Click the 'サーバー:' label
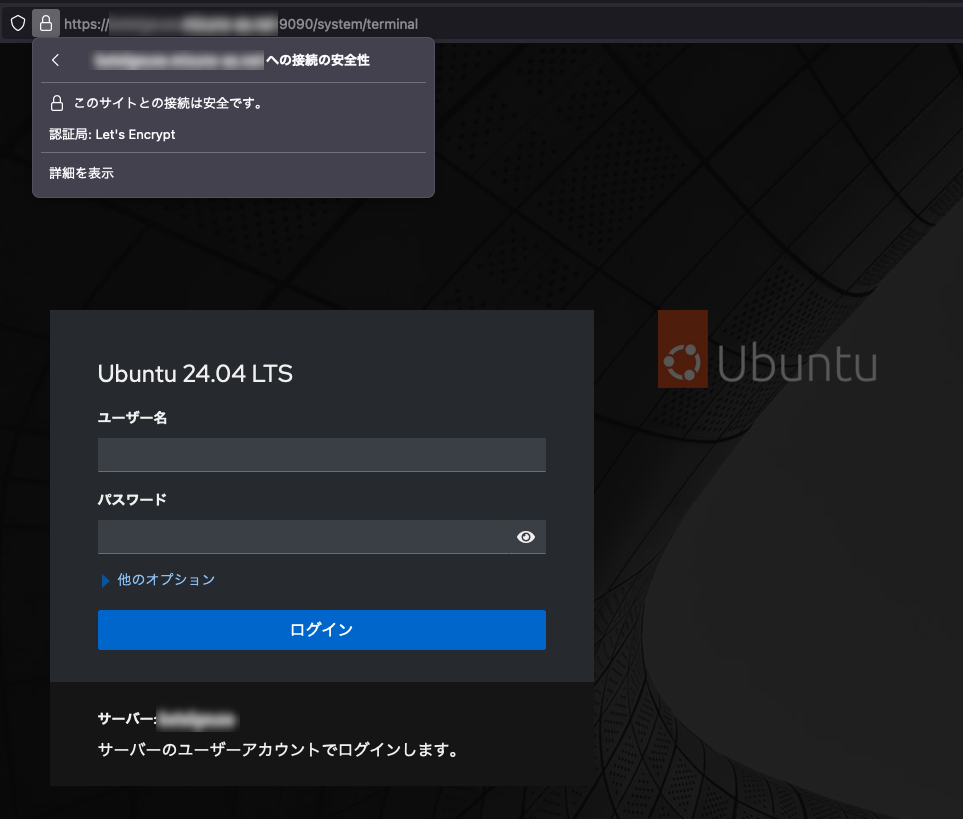This screenshot has width=963, height=819. coord(127,719)
